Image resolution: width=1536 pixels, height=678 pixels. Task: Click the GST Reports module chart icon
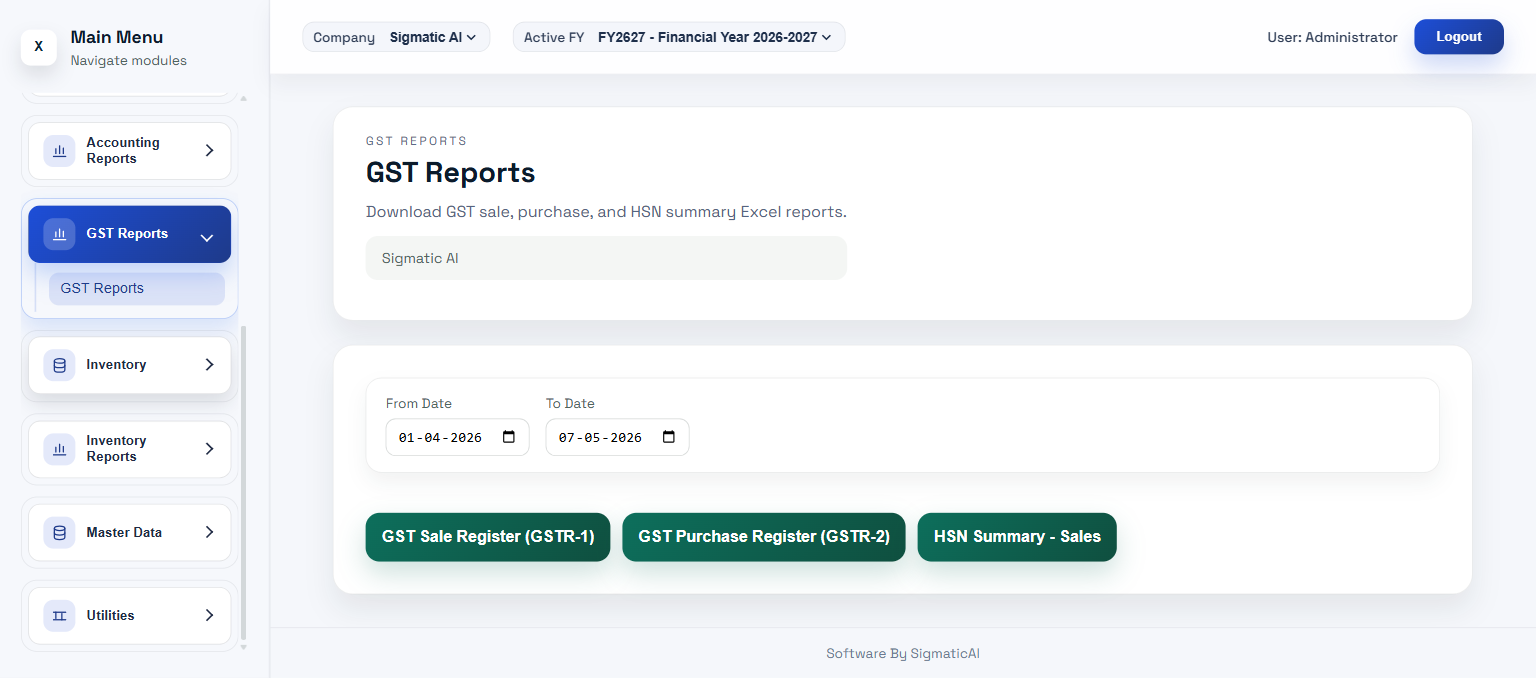point(59,234)
